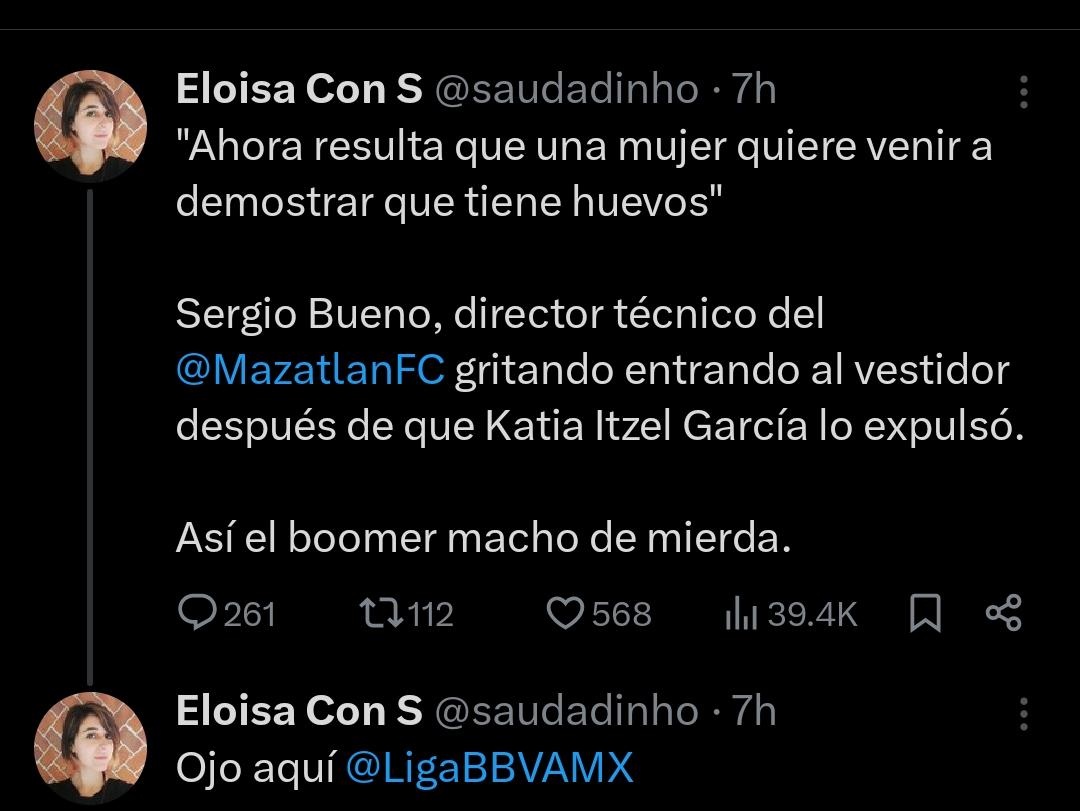Open the @MazatlanFC mention link
This screenshot has height=811, width=1080.
point(310,371)
